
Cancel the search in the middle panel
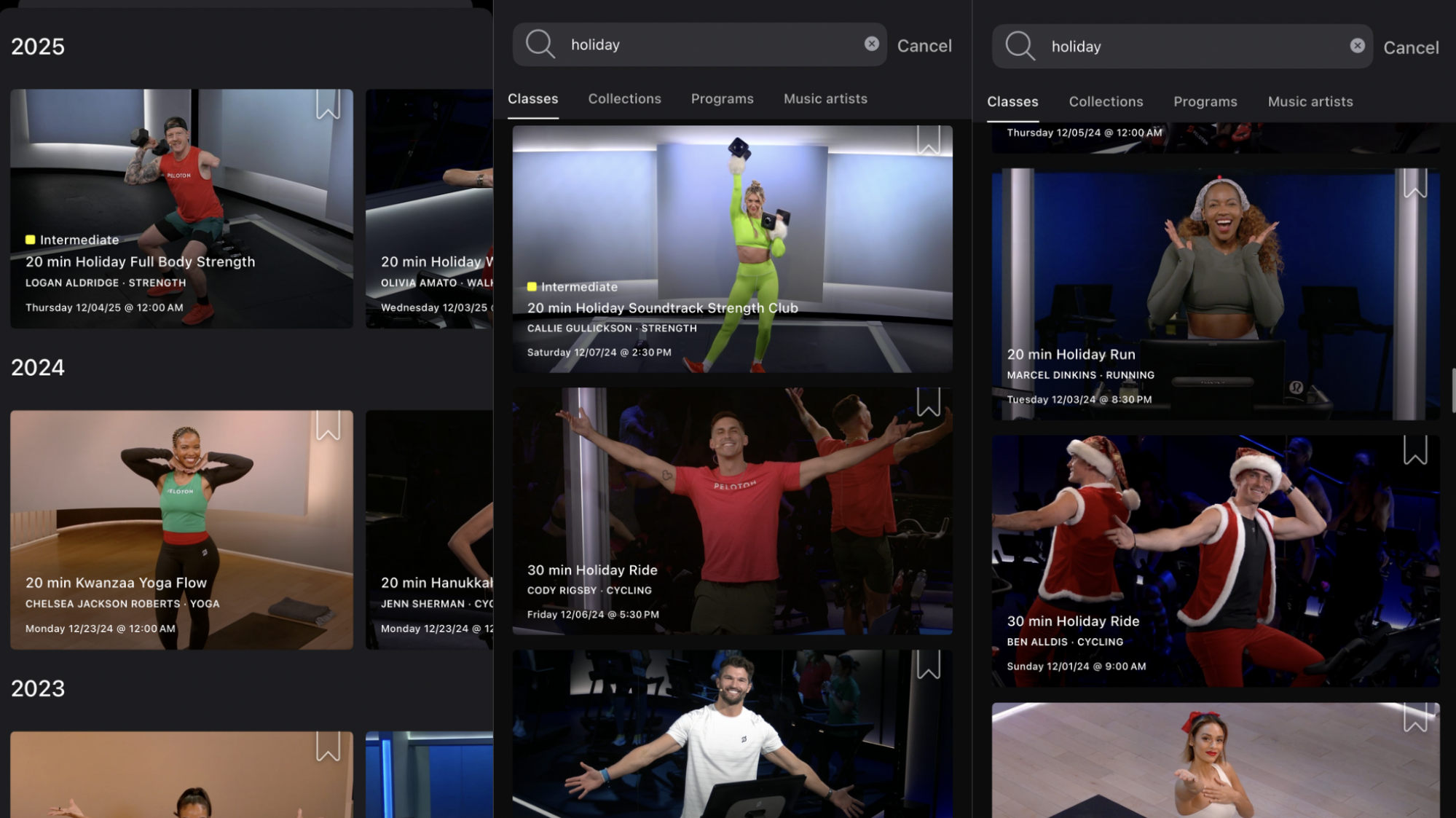click(924, 45)
